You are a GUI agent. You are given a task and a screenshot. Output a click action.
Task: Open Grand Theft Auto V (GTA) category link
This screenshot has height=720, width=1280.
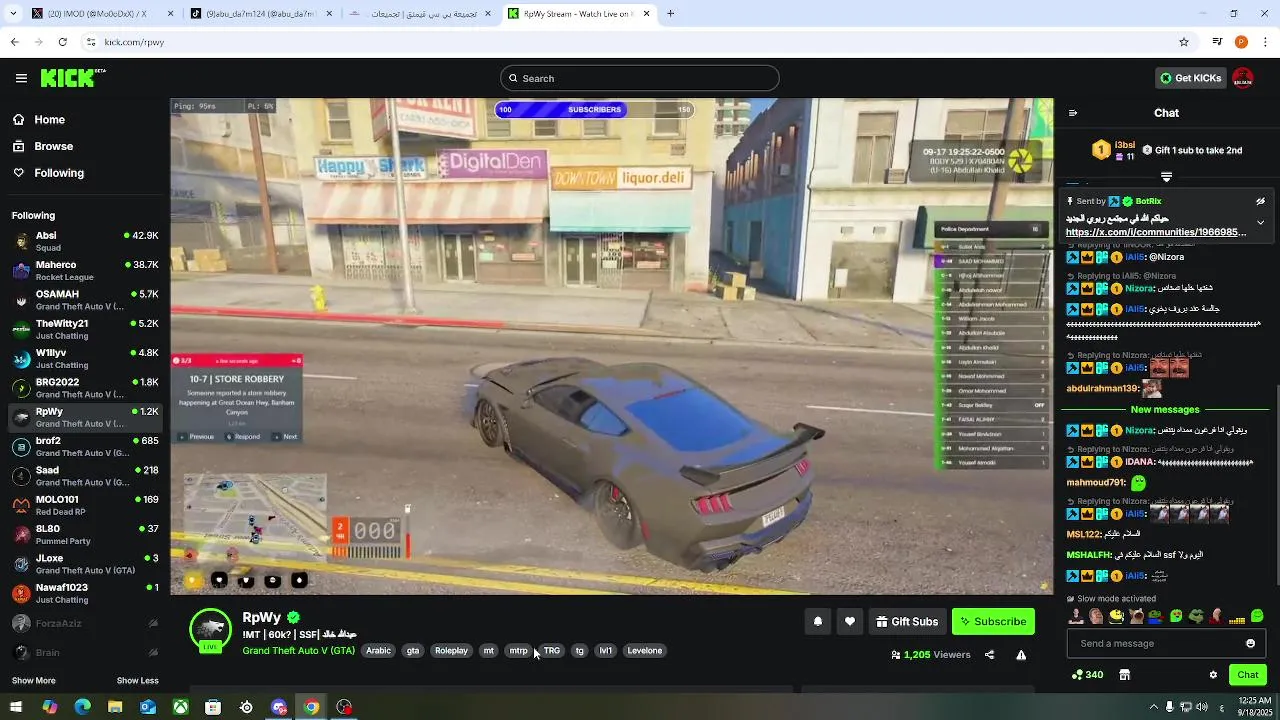(298, 650)
